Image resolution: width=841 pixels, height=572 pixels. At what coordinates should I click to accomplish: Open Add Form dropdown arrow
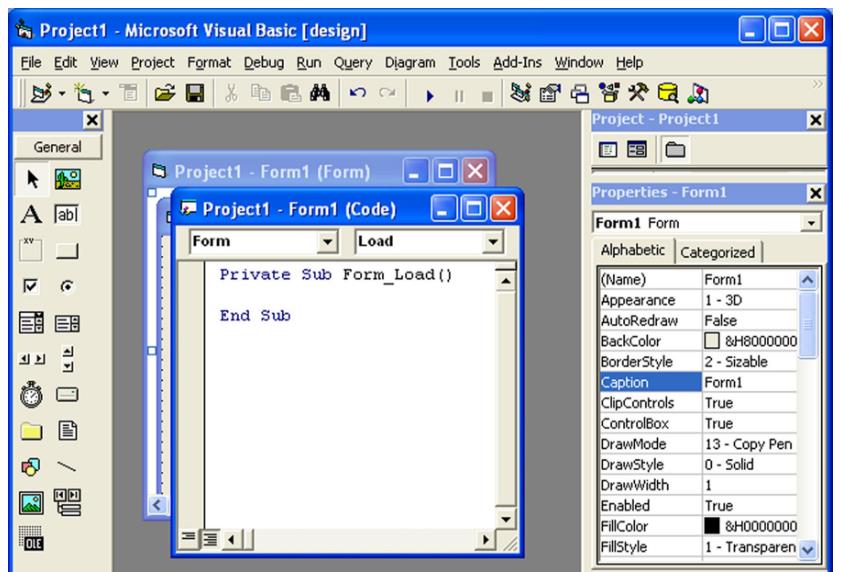pyautogui.click(x=106, y=94)
